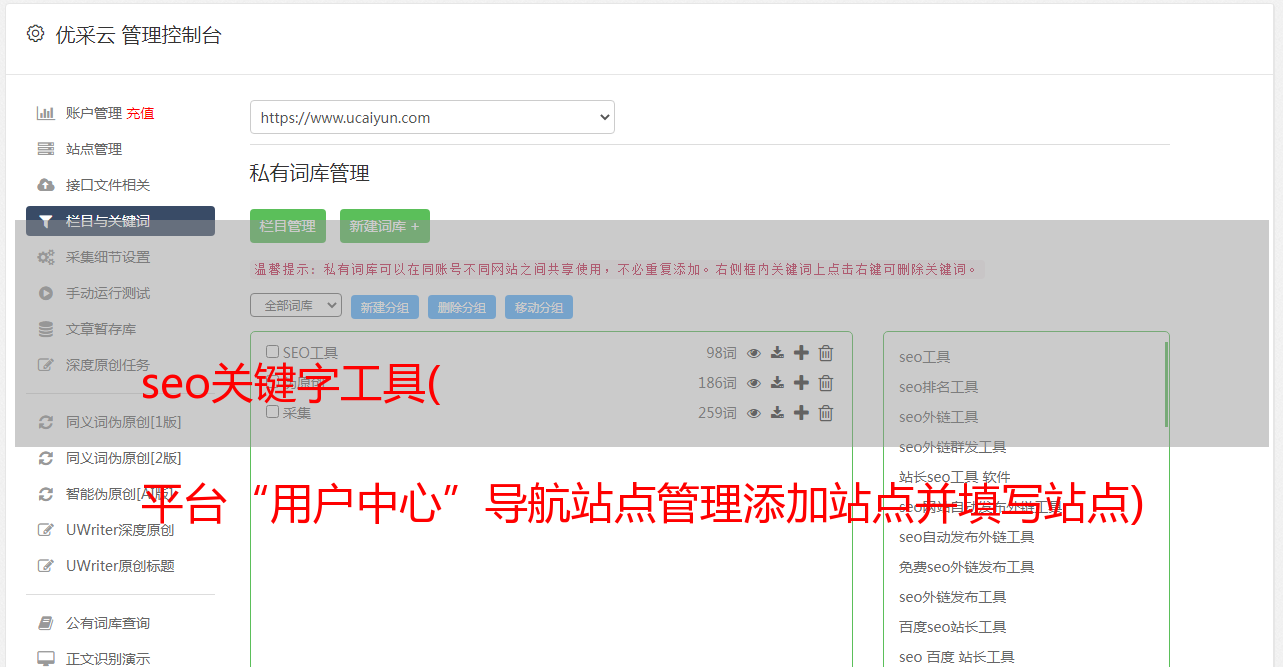Click the 新建分组 button

[x=385, y=307]
